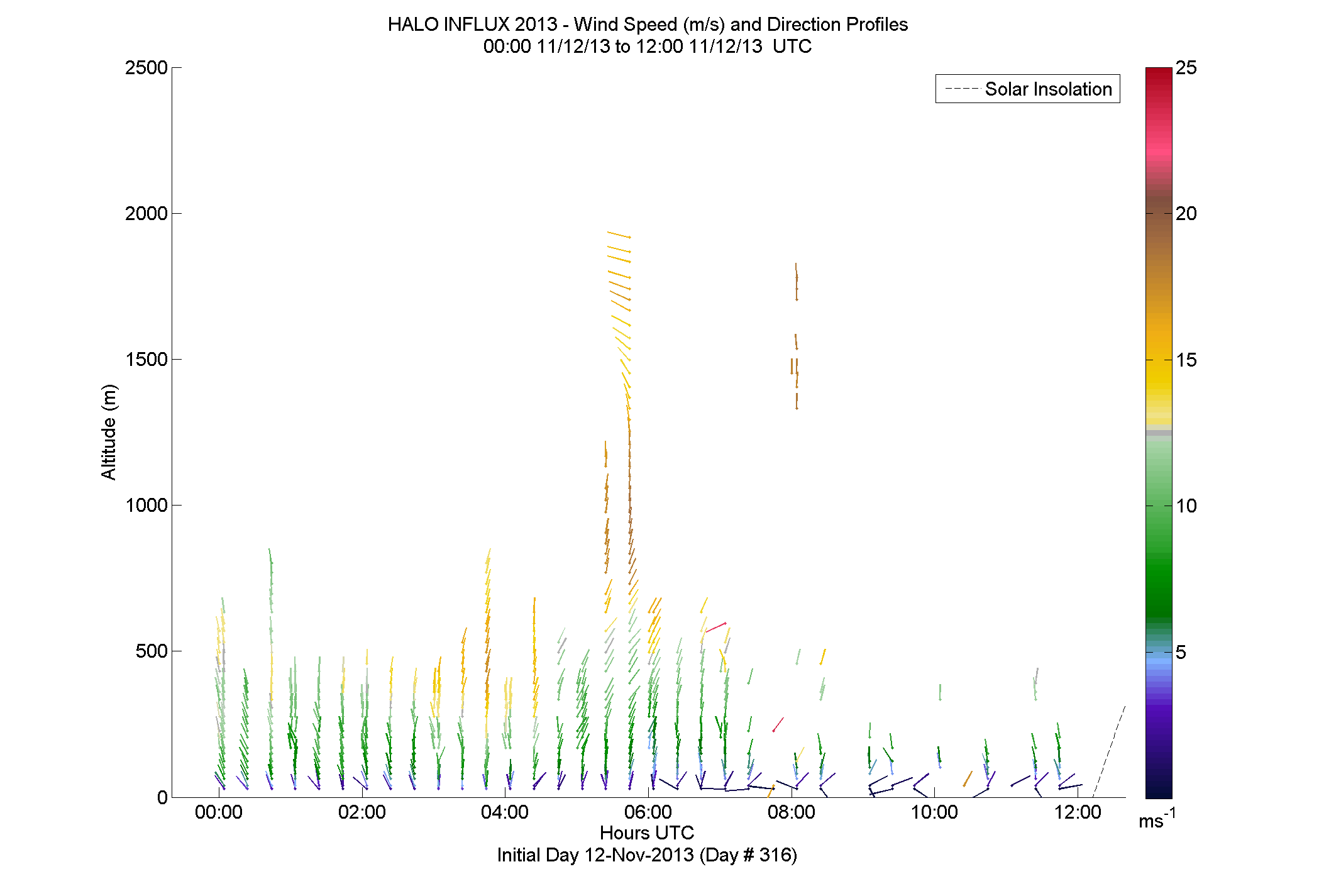
Task: Click the 2500 altitude tick label
Action: coord(146,67)
